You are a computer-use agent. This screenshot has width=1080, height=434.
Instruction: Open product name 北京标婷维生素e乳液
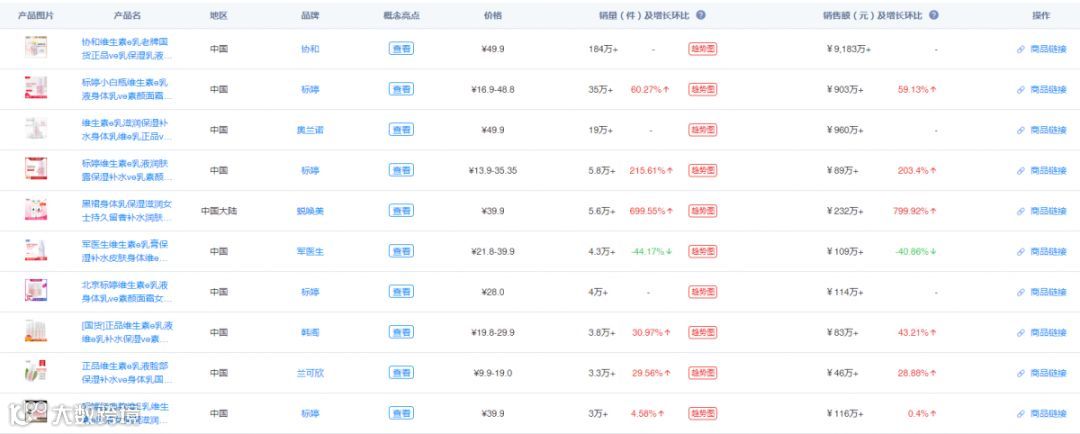click(126, 291)
